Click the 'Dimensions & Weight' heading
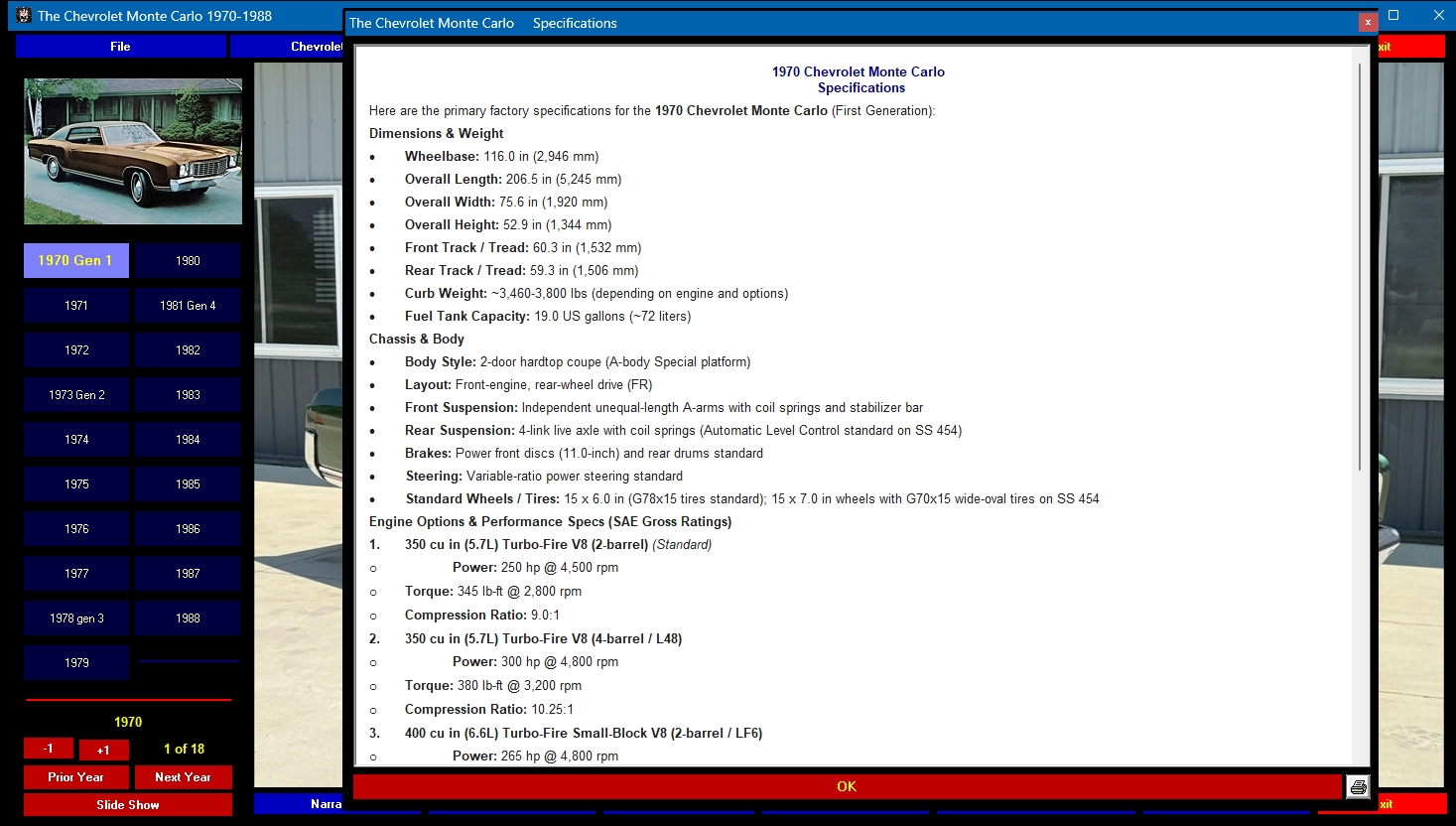The image size is (1456, 826). [x=436, y=133]
